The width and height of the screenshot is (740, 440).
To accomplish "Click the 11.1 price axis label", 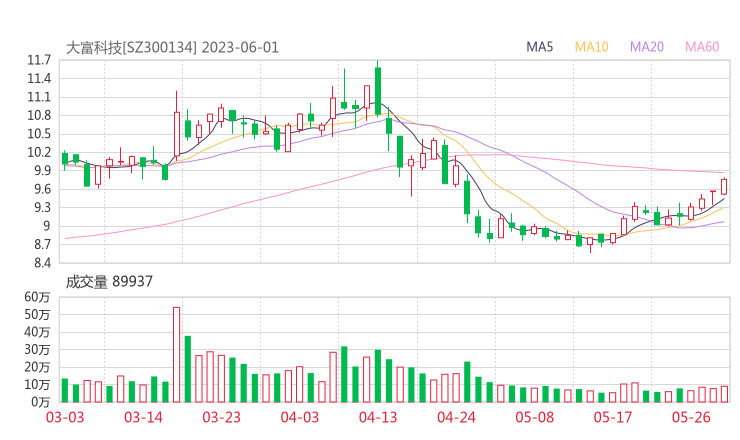I will tap(39, 97).
